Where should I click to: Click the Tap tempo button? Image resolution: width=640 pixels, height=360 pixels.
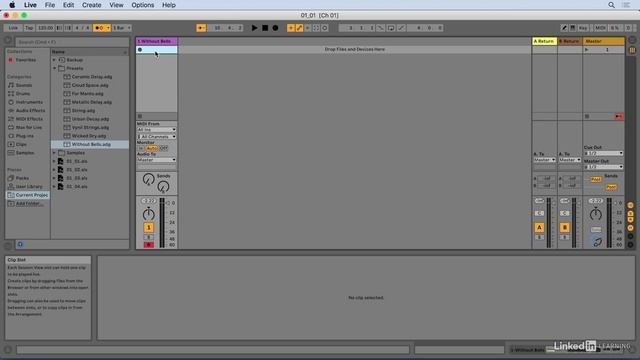click(29, 28)
